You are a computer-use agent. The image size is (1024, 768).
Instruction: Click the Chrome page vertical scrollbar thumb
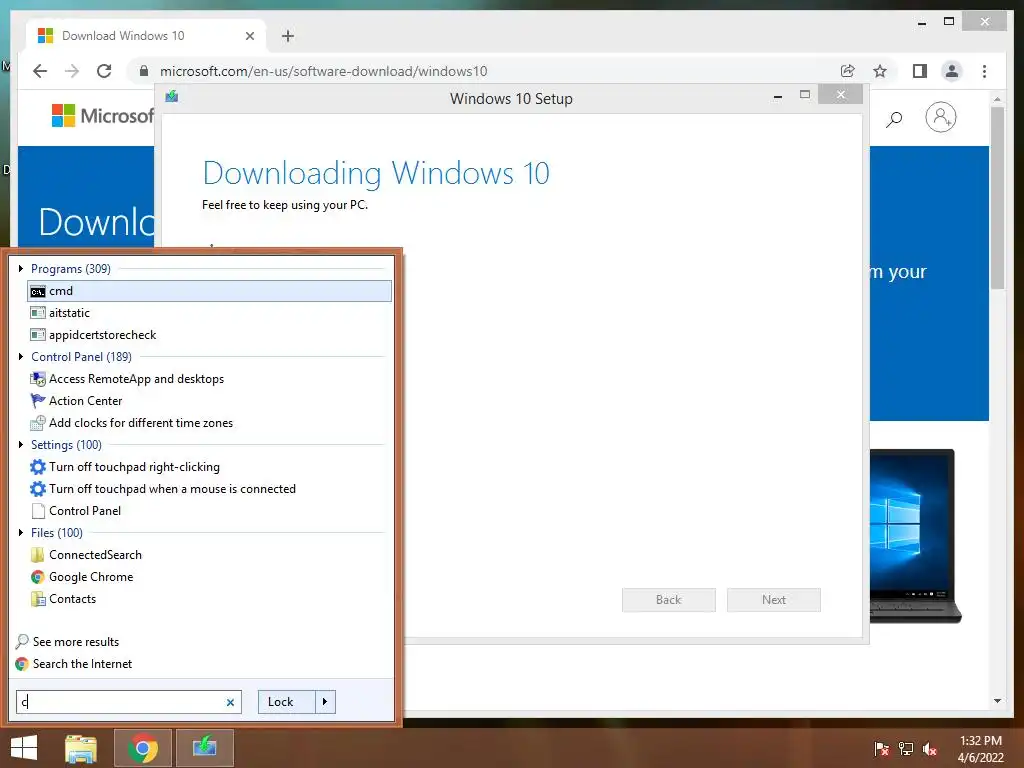[997, 197]
